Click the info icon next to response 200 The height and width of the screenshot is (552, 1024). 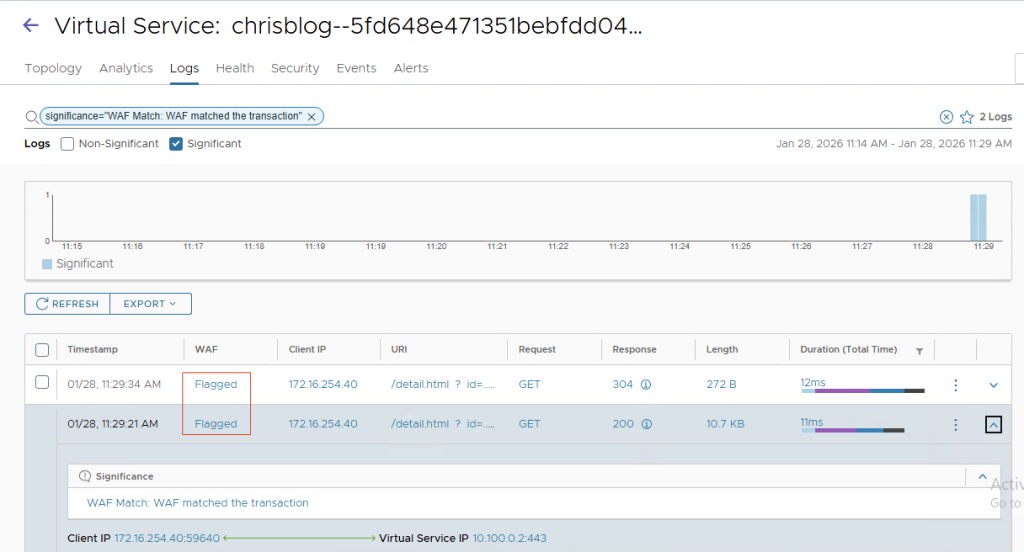pos(646,424)
